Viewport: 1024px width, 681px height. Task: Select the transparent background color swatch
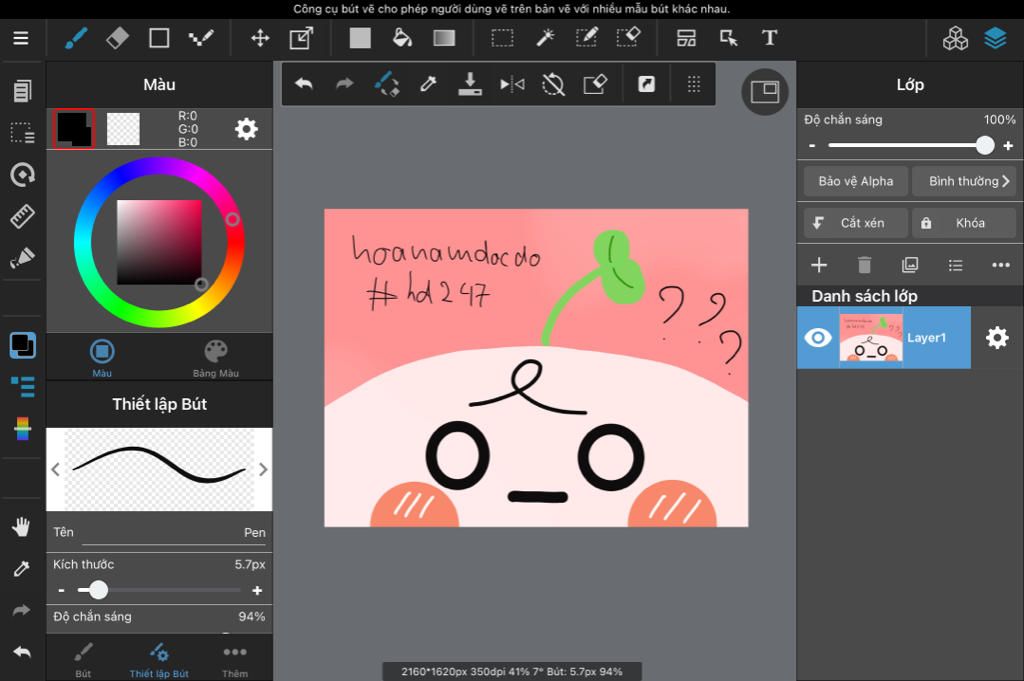click(123, 129)
